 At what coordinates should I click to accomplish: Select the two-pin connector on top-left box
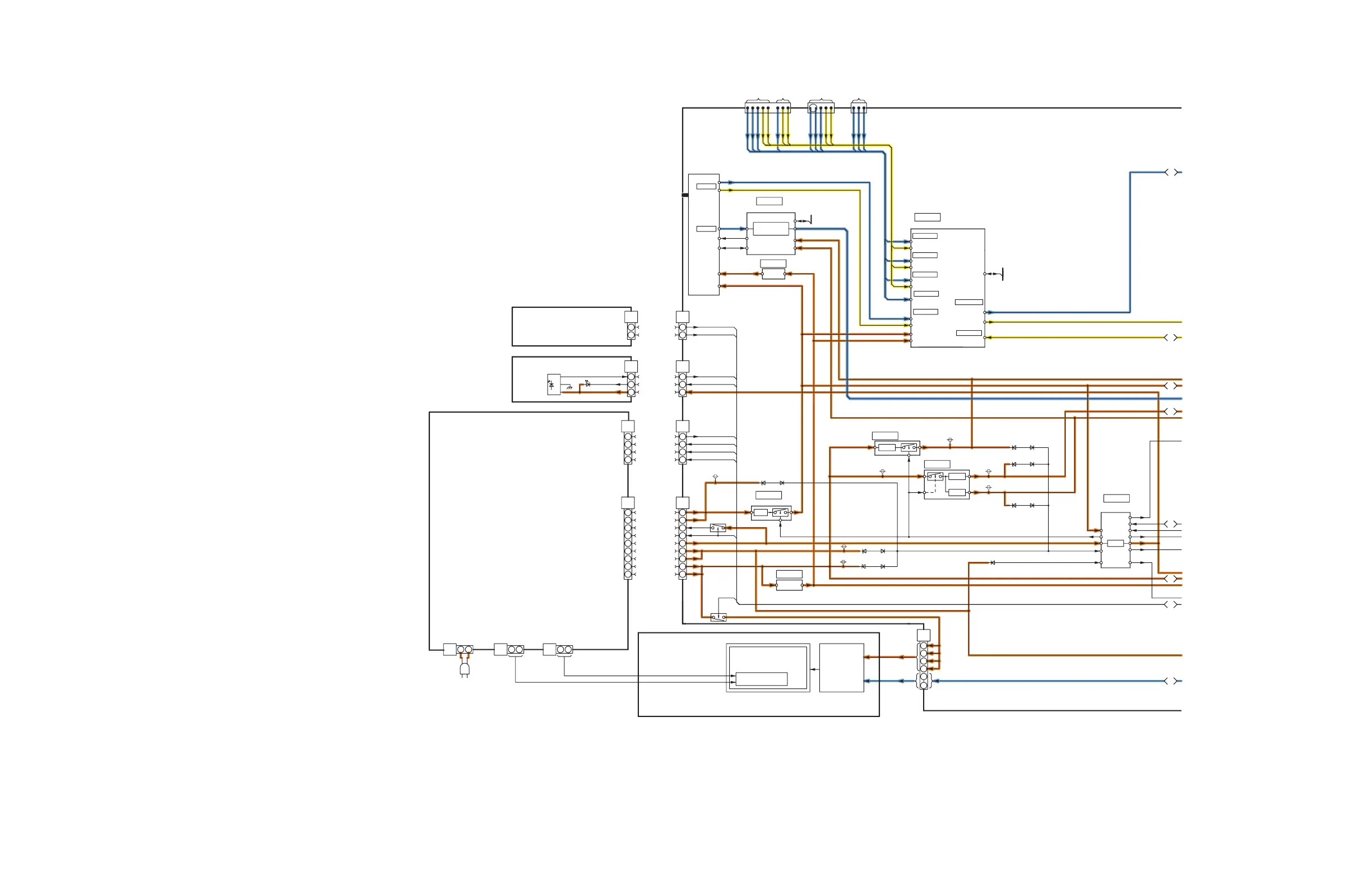(631, 331)
